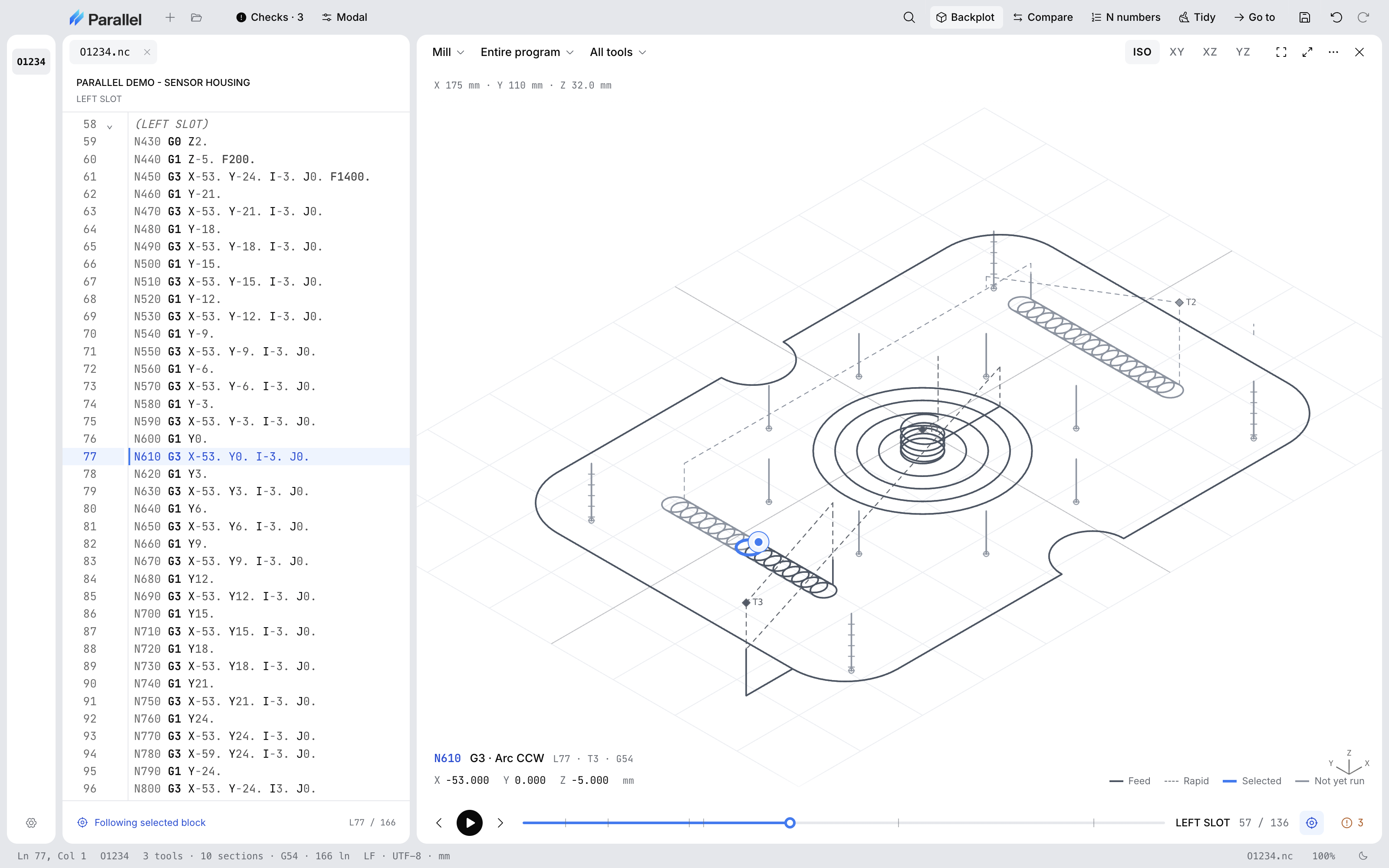
Task: Open Checks · 3 panel
Action: (x=270, y=17)
